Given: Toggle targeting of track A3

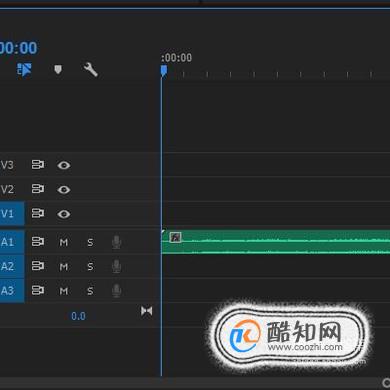Looking at the screenshot, I should [12, 291].
